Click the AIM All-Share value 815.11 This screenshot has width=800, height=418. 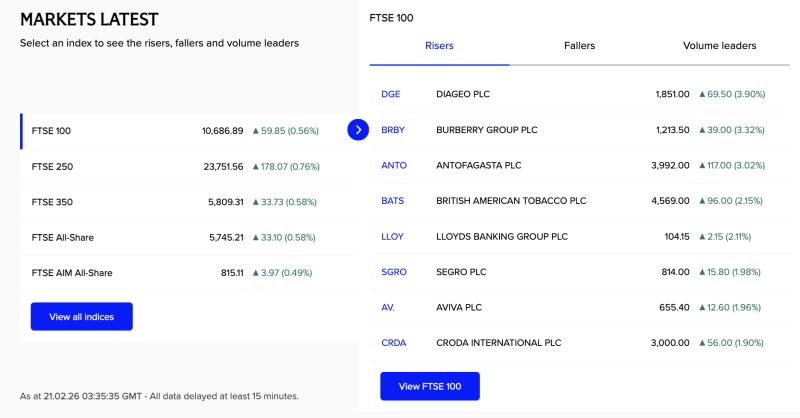point(232,273)
